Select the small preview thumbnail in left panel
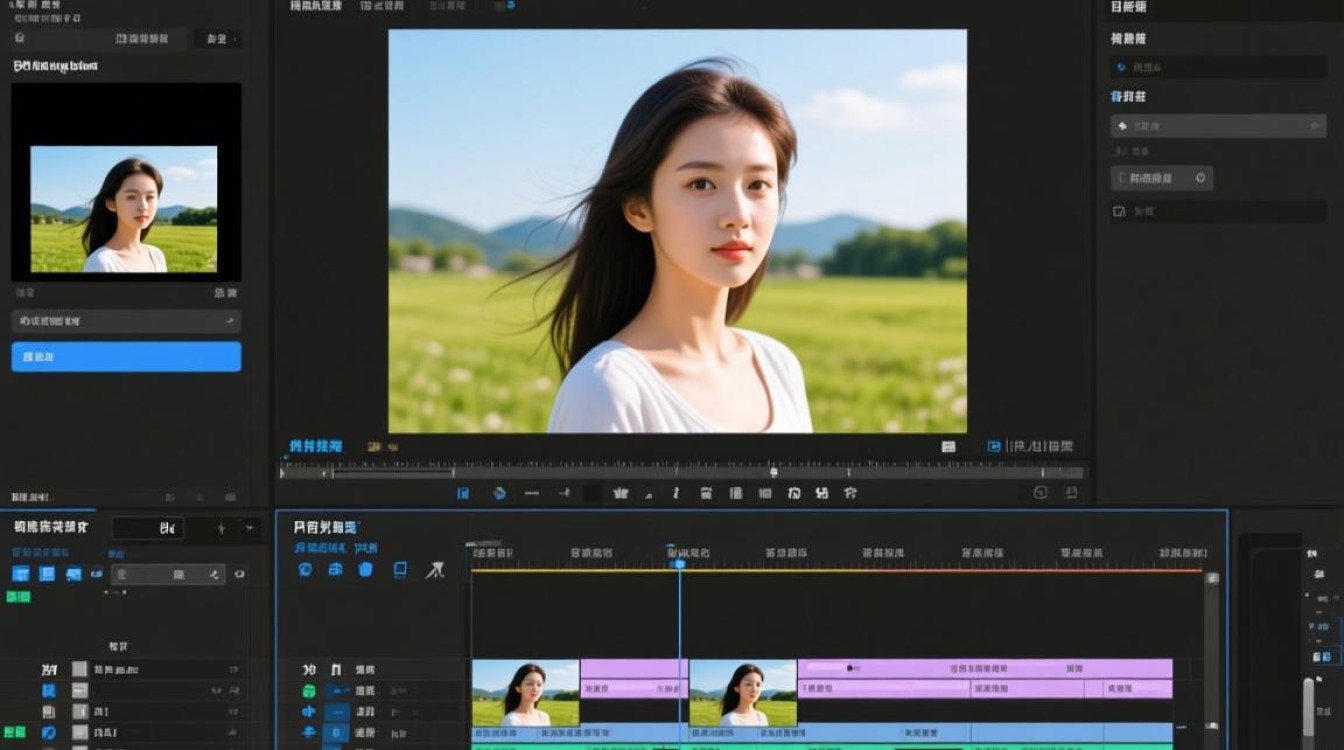 pos(124,209)
